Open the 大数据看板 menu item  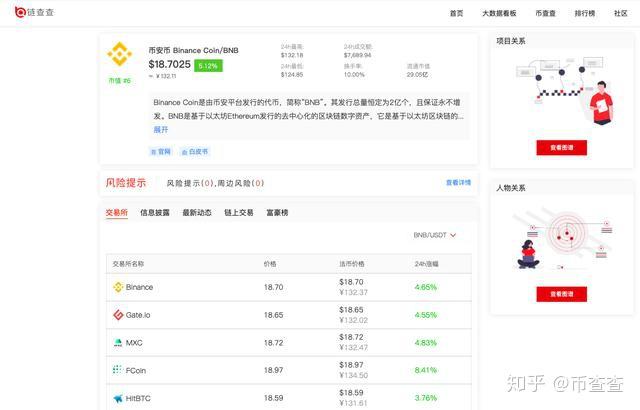[499, 13]
